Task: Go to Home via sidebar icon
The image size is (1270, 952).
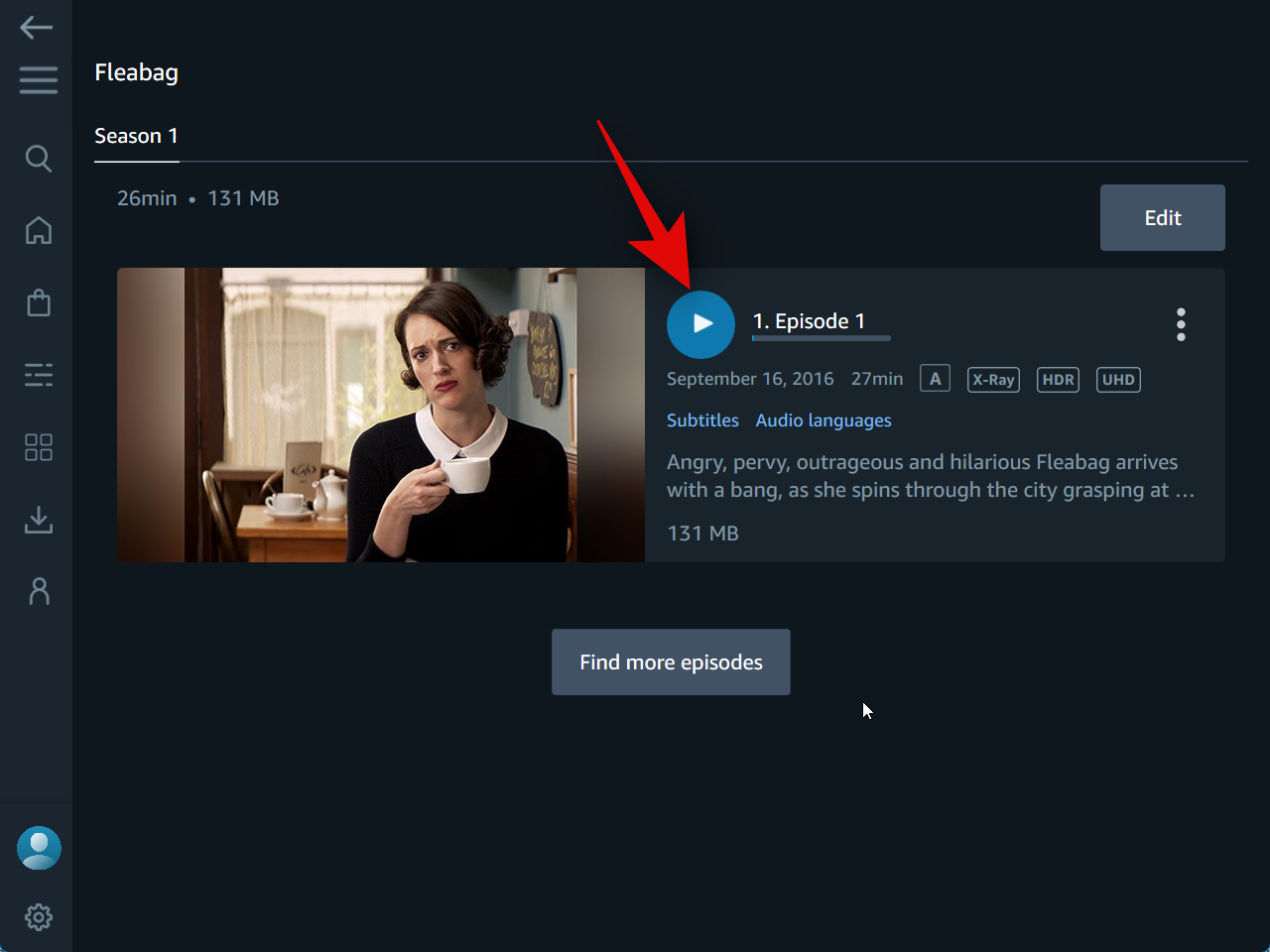Action: coord(38,230)
